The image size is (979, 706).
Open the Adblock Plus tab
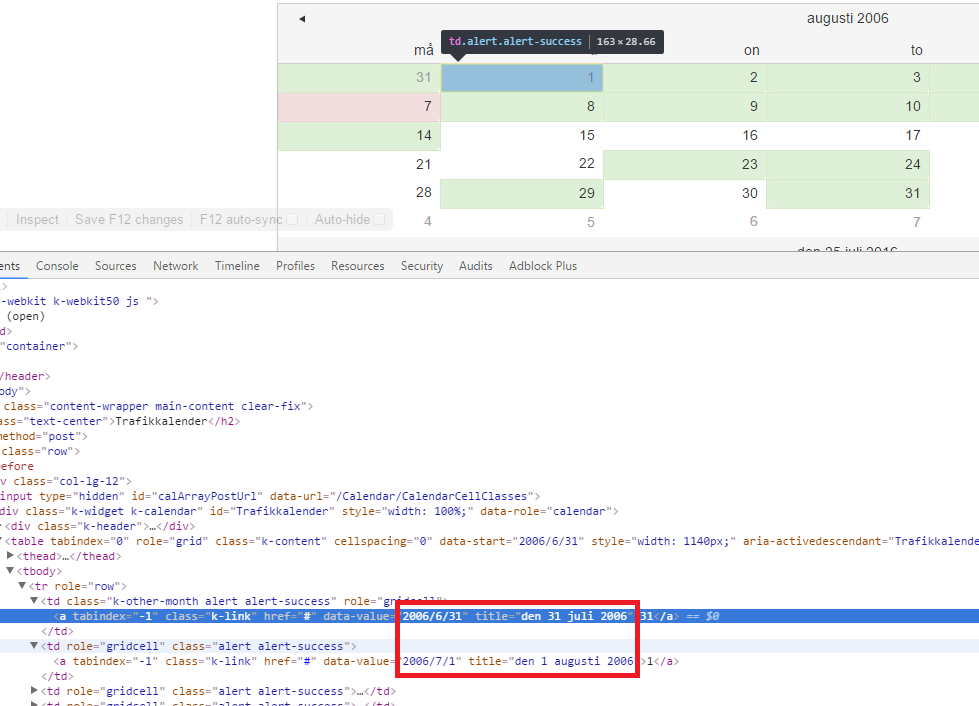pyautogui.click(x=543, y=266)
